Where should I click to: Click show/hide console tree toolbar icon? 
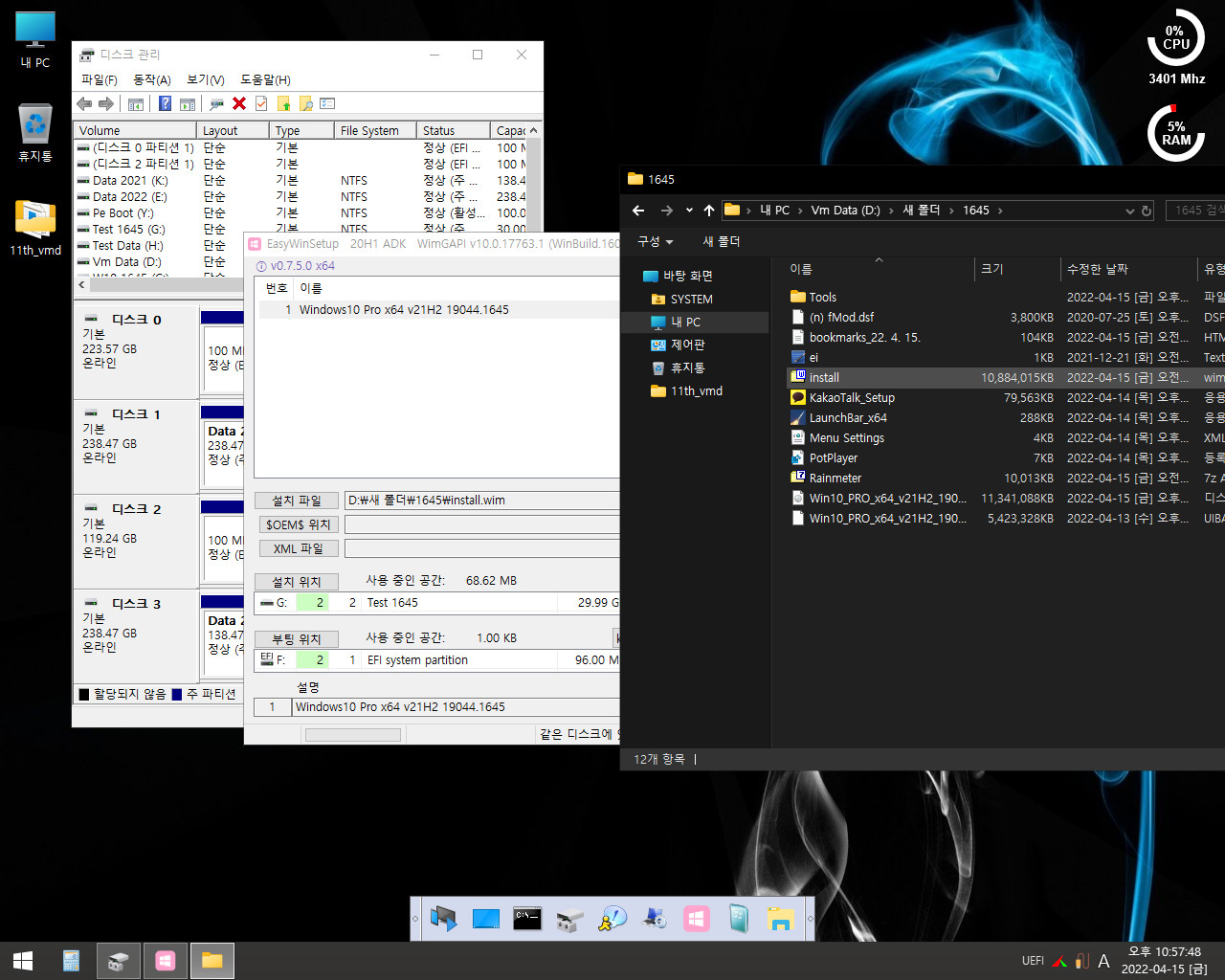point(136,103)
